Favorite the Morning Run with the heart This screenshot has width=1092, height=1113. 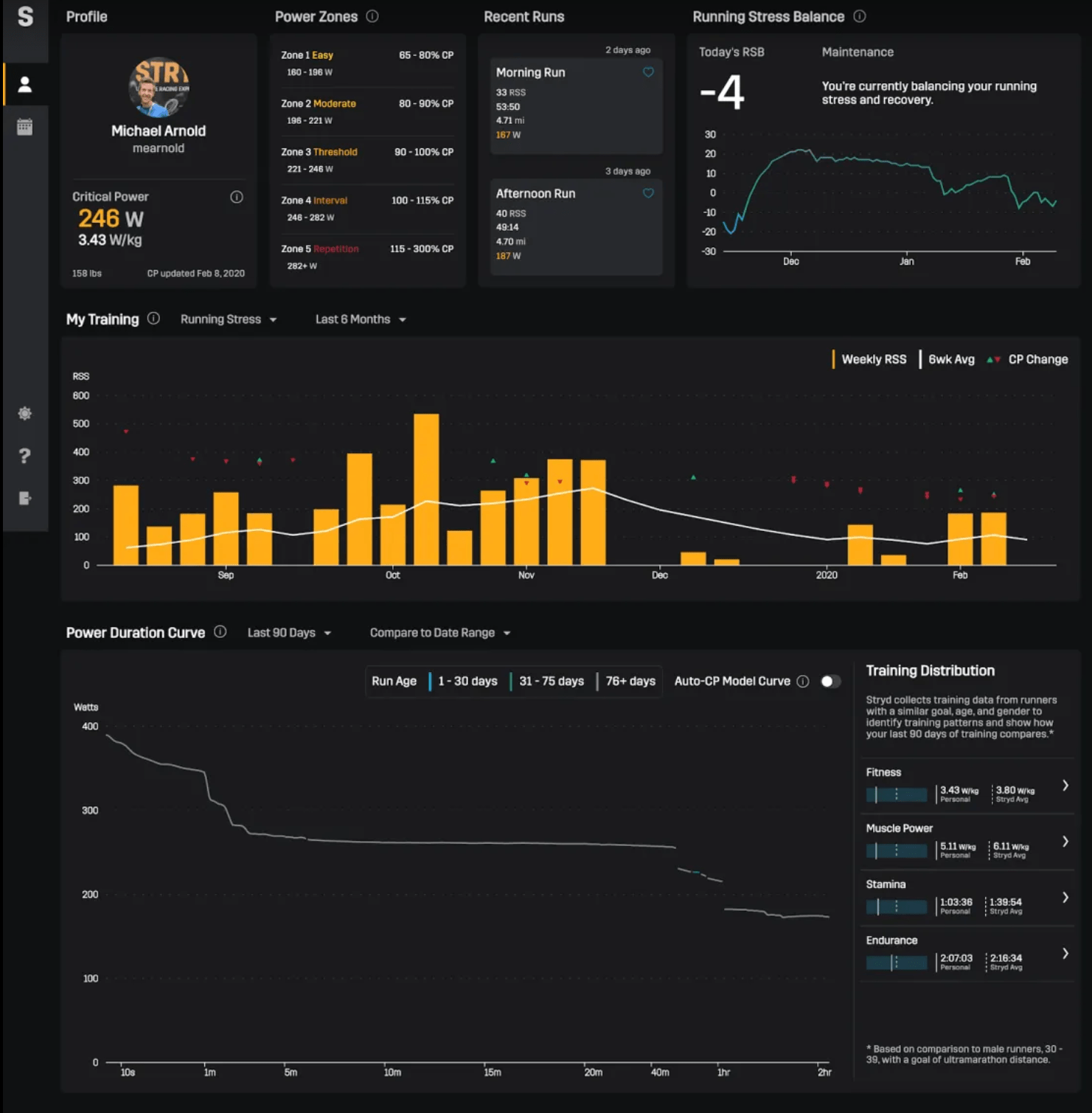648,72
